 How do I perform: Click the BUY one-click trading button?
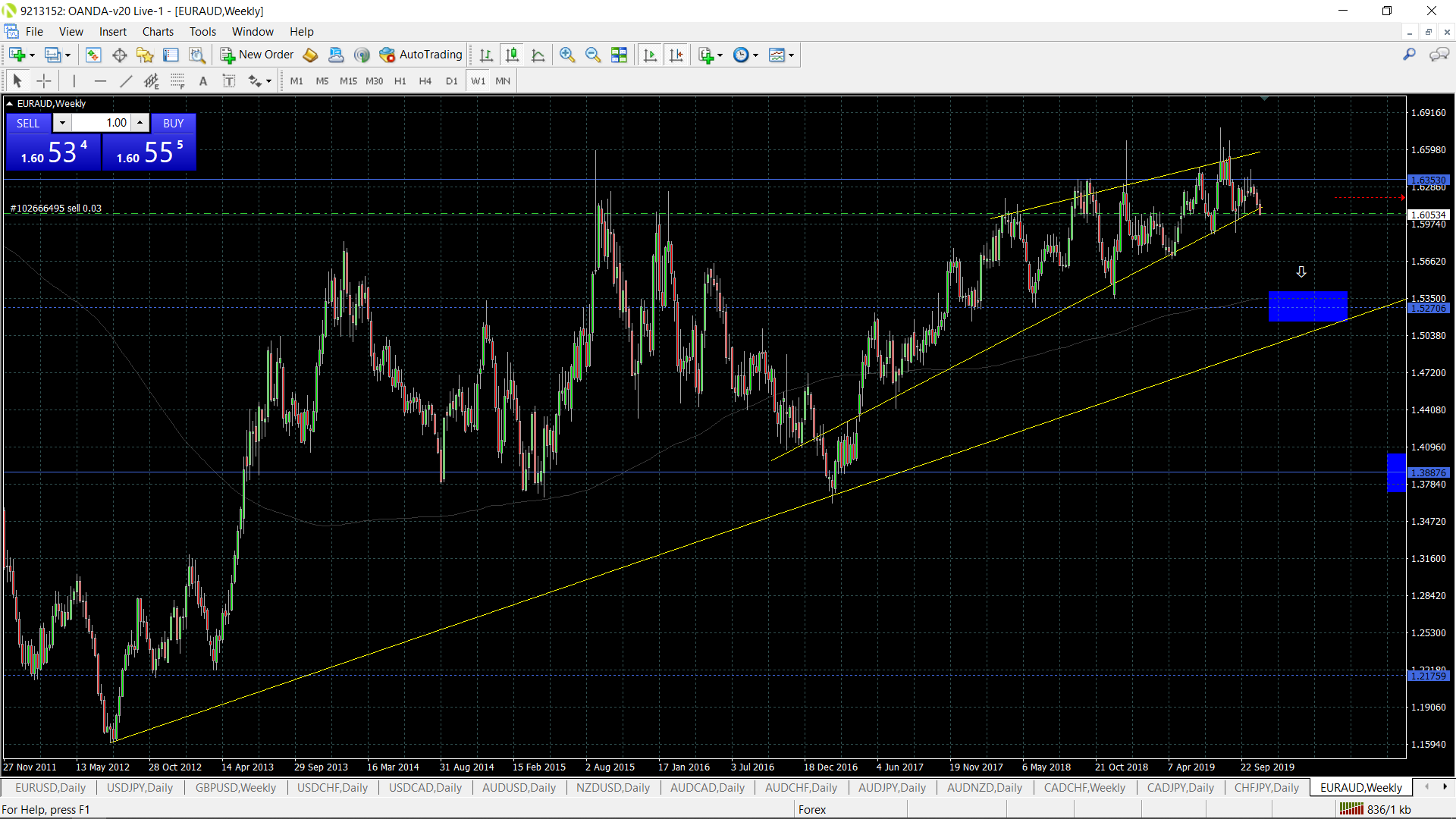pyautogui.click(x=174, y=123)
